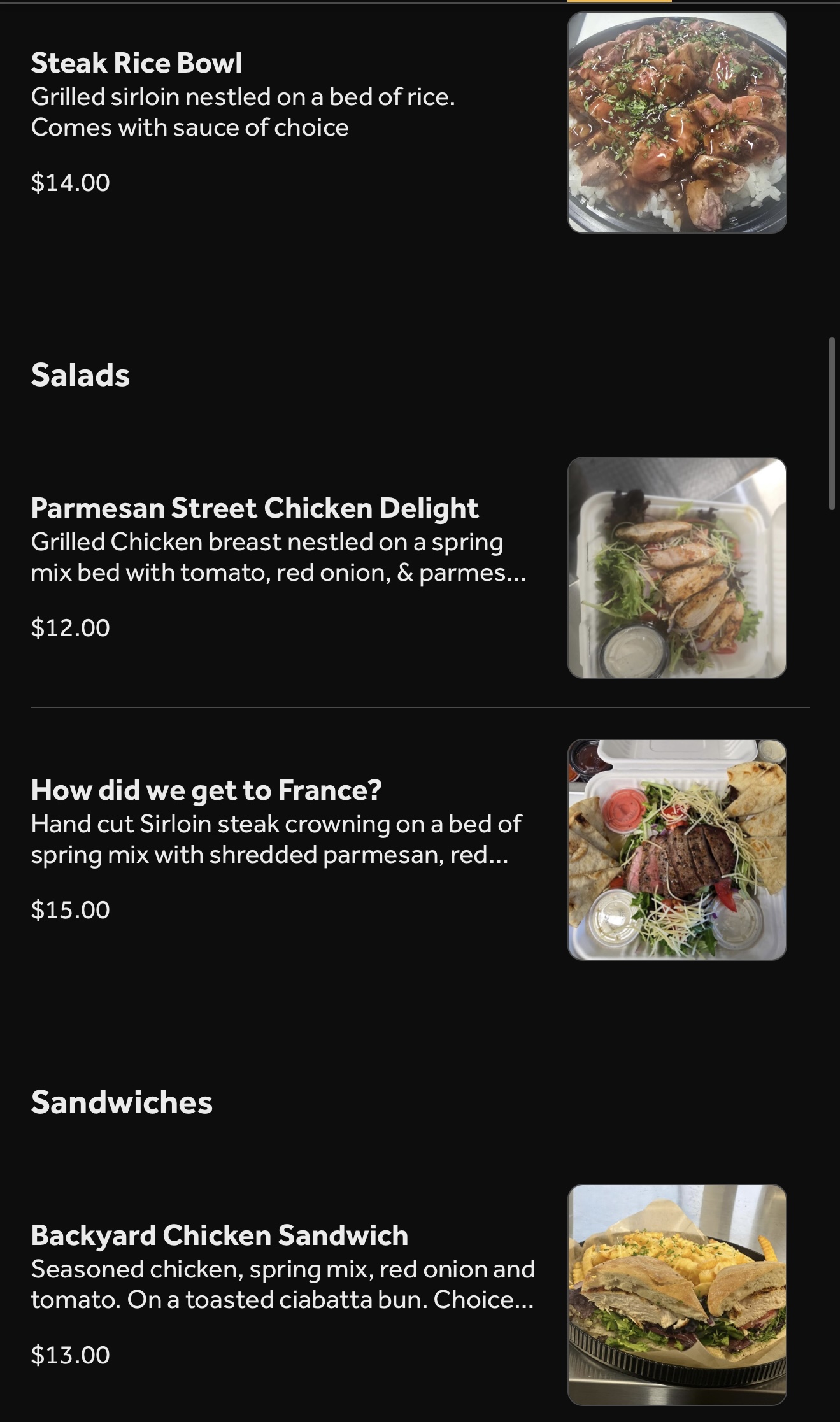Open the Backyard Chicken Sandwich item

click(x=219, y=1235)
